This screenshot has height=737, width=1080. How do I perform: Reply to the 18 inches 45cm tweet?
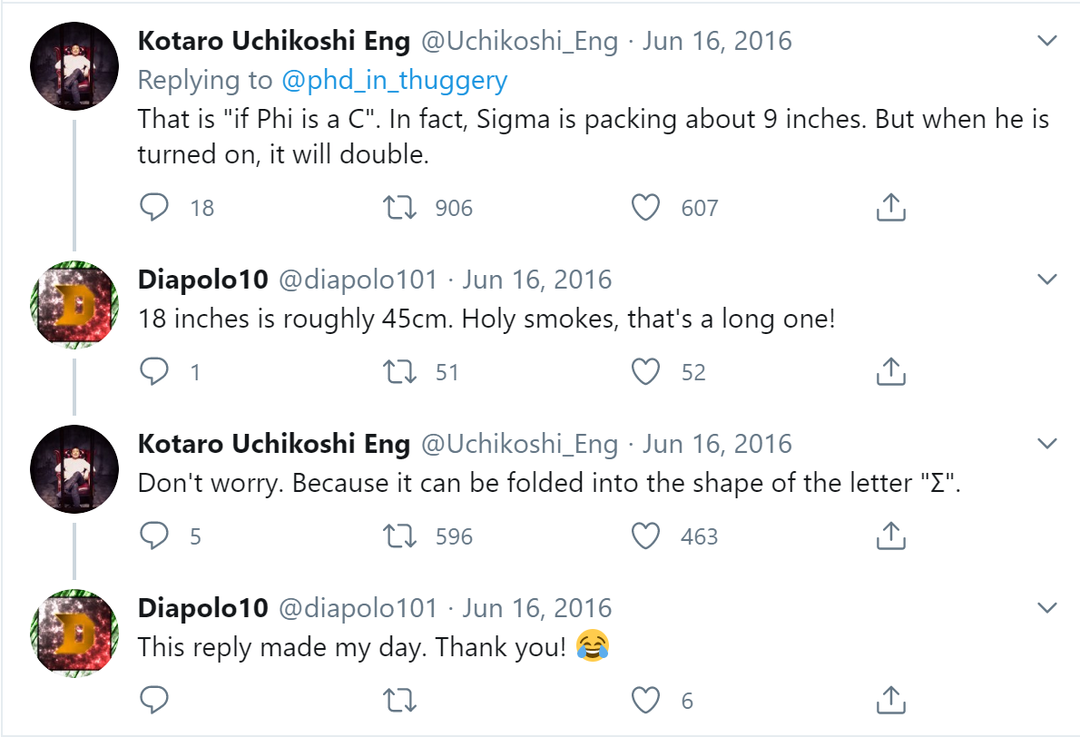pyautogui.click(x=154, y=372)
